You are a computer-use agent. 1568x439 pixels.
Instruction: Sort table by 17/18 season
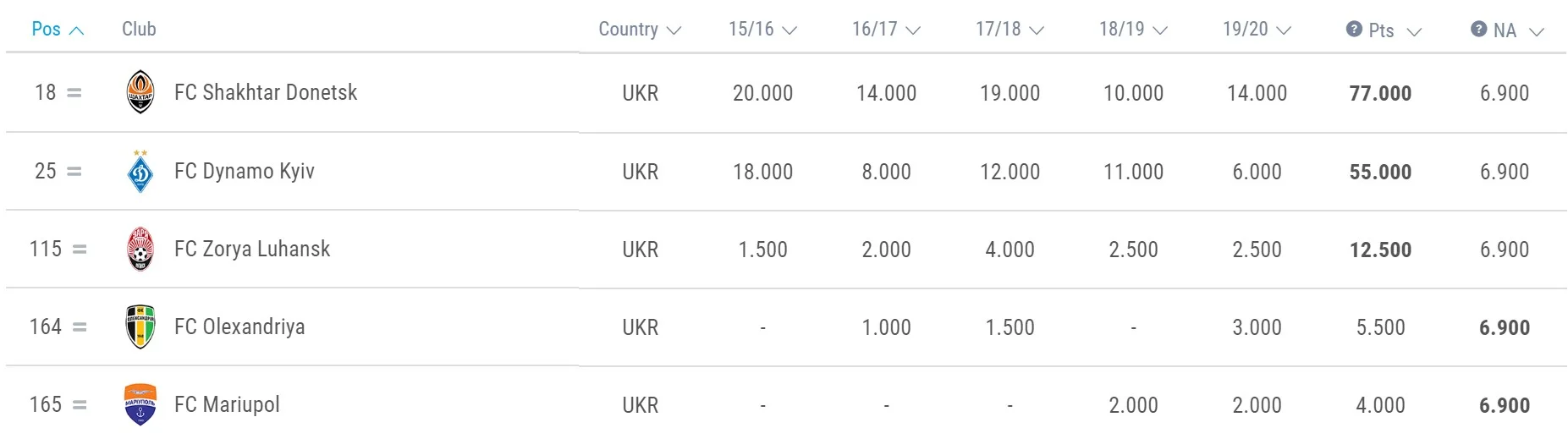point(1009,30)
